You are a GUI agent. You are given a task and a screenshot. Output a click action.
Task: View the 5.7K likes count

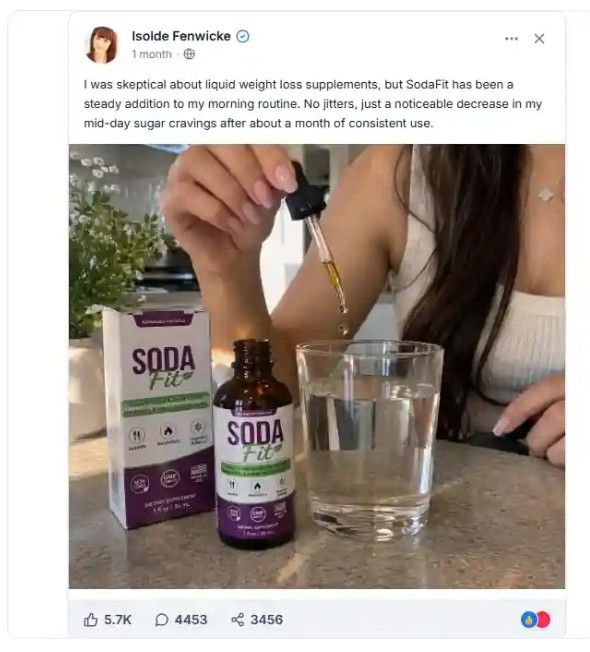click(118, 620)
